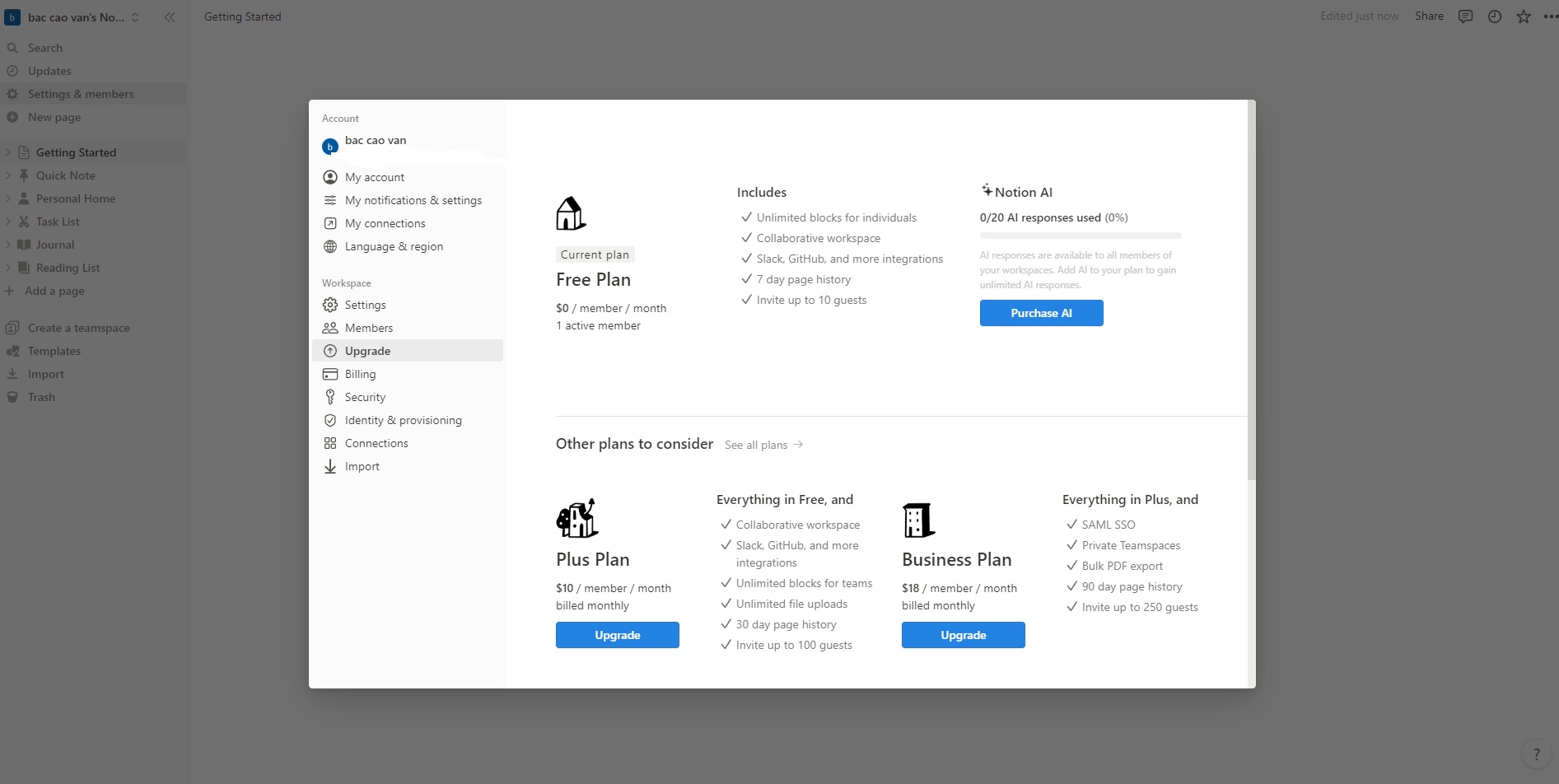1559x784 pixels.
Task: Click the Identity shield icon
Action: 330,420
